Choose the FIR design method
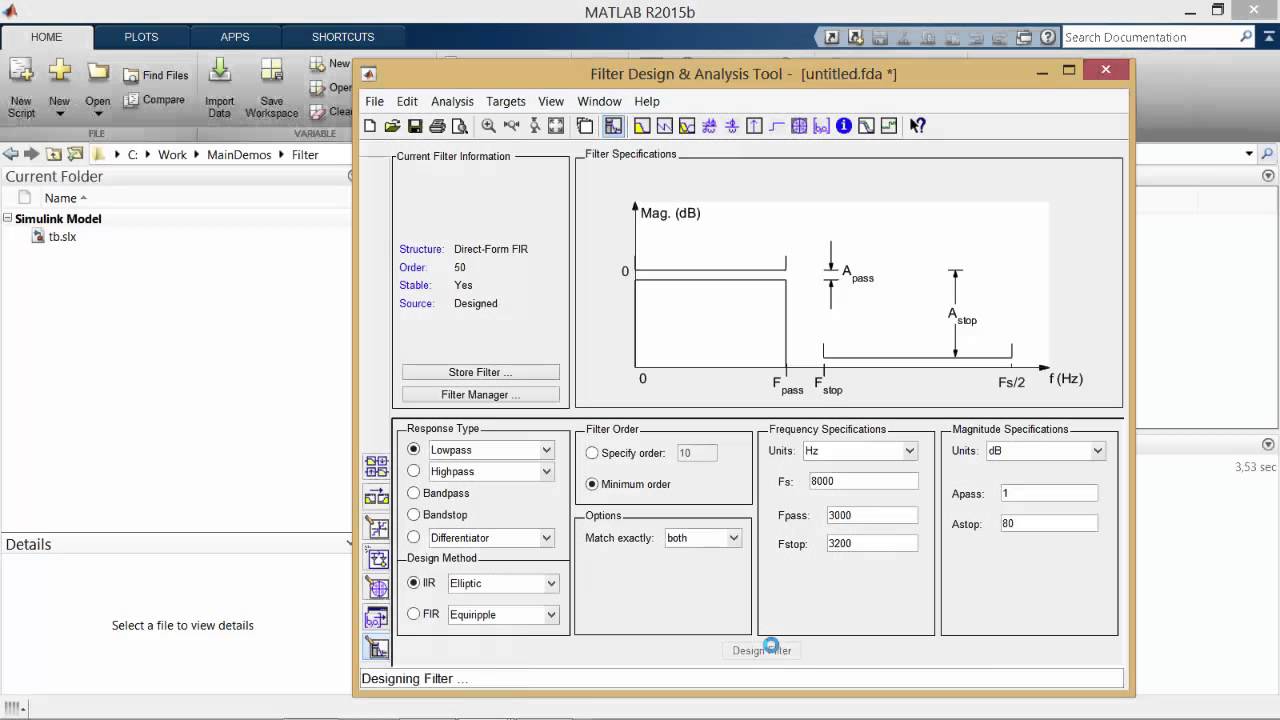Viewport: 1280px width, 720px height. (x=423, y=614)
